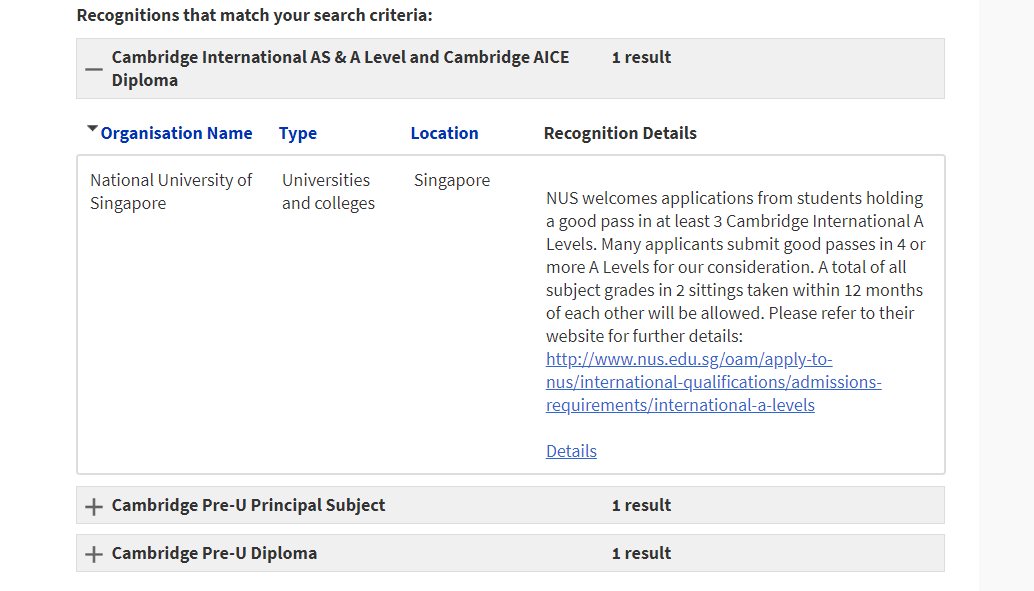Click the NUS recognition description paragraph
1034x591 pixels.
point(735,266)
